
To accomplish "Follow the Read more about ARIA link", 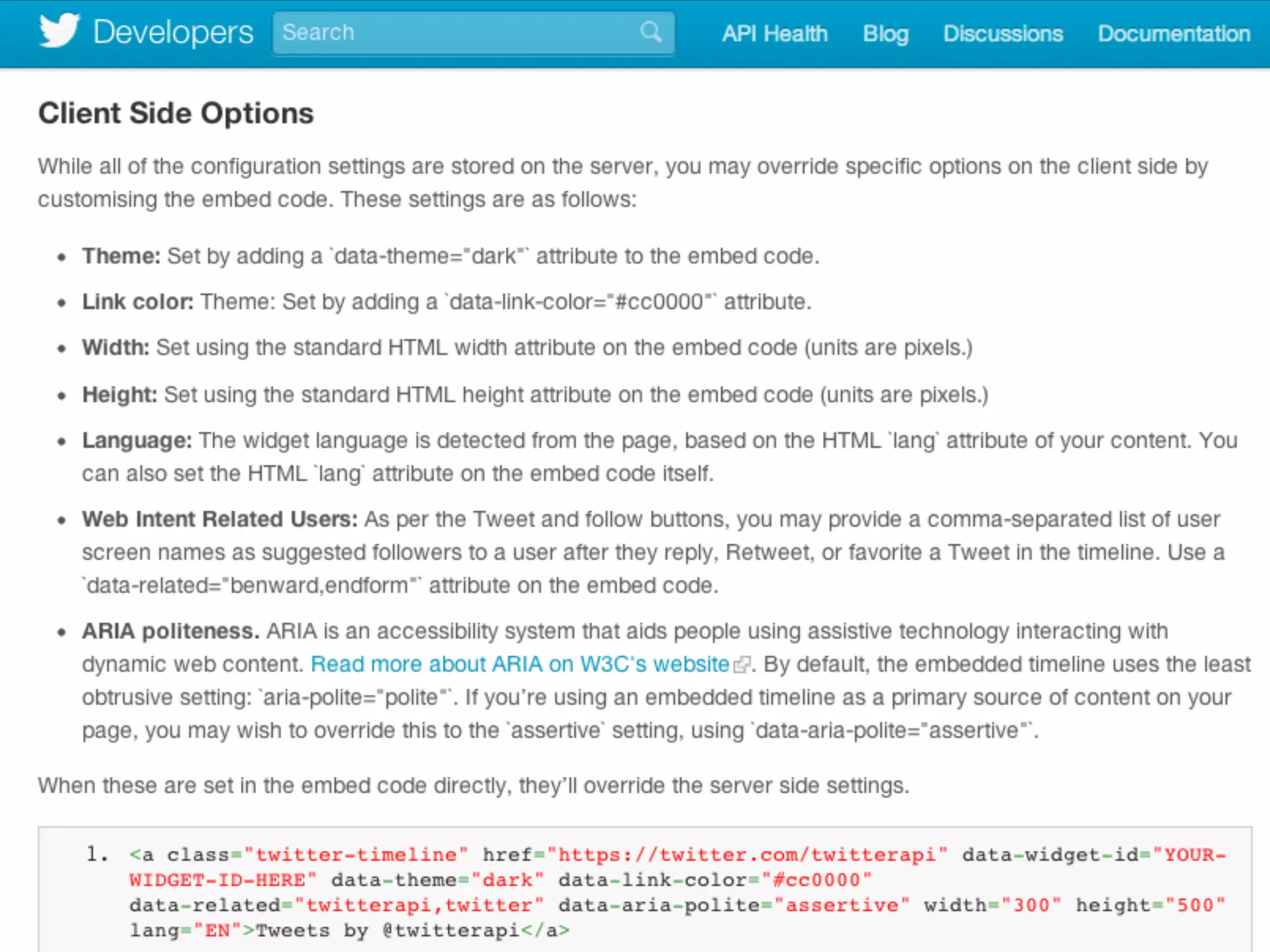I will click(520, 664).
